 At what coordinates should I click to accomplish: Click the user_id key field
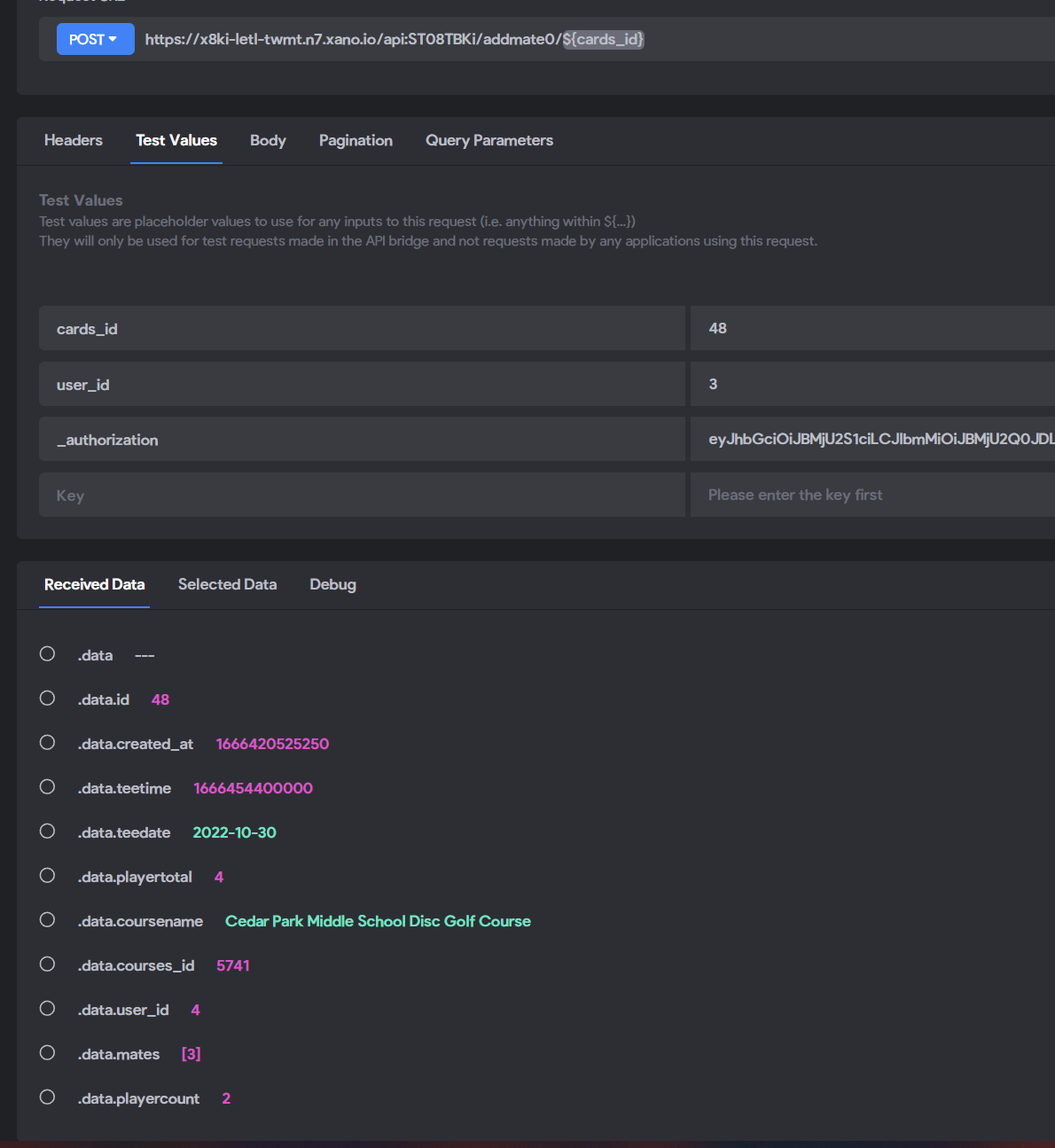(x=362, y=384)
